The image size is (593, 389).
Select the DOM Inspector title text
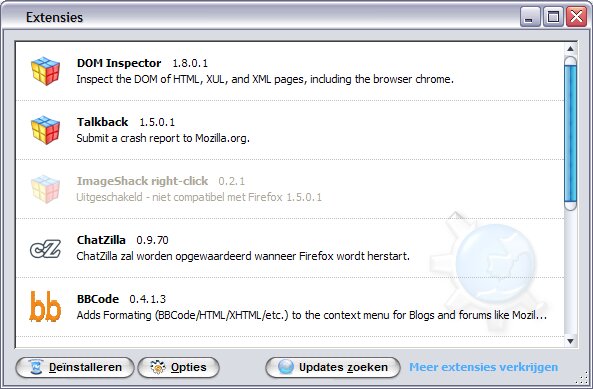[119, 63]
